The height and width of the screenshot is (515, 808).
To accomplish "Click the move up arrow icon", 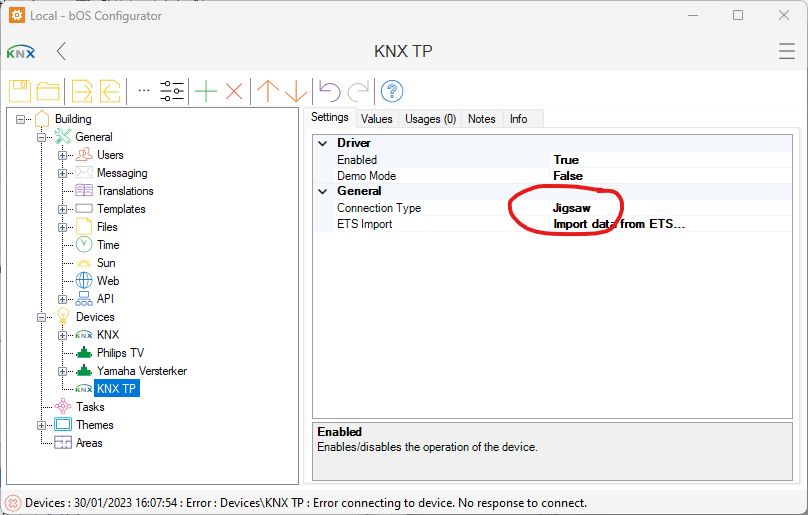I will [267, 91].
